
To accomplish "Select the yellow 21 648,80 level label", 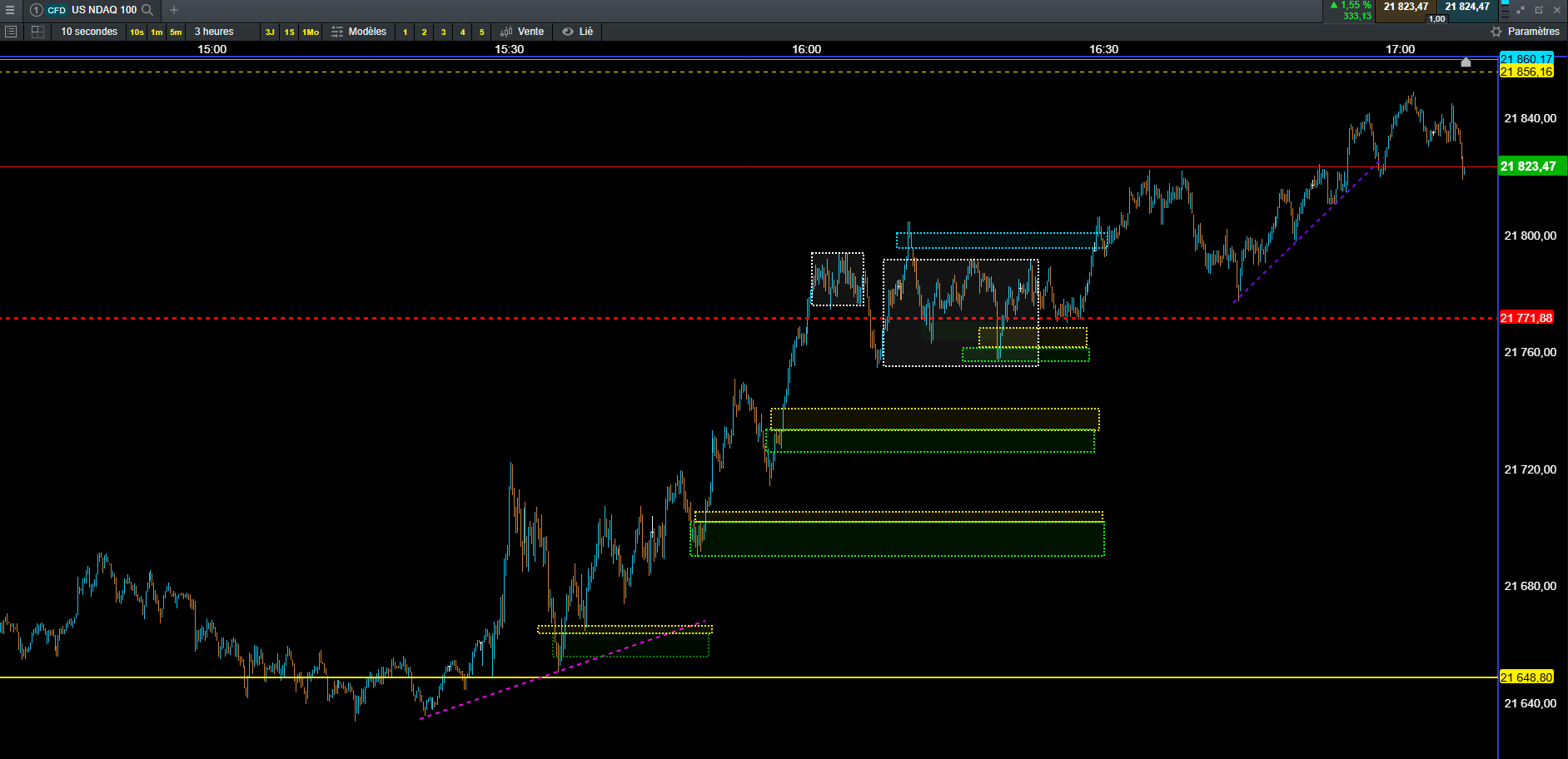I will click(x=1526, y=677).
